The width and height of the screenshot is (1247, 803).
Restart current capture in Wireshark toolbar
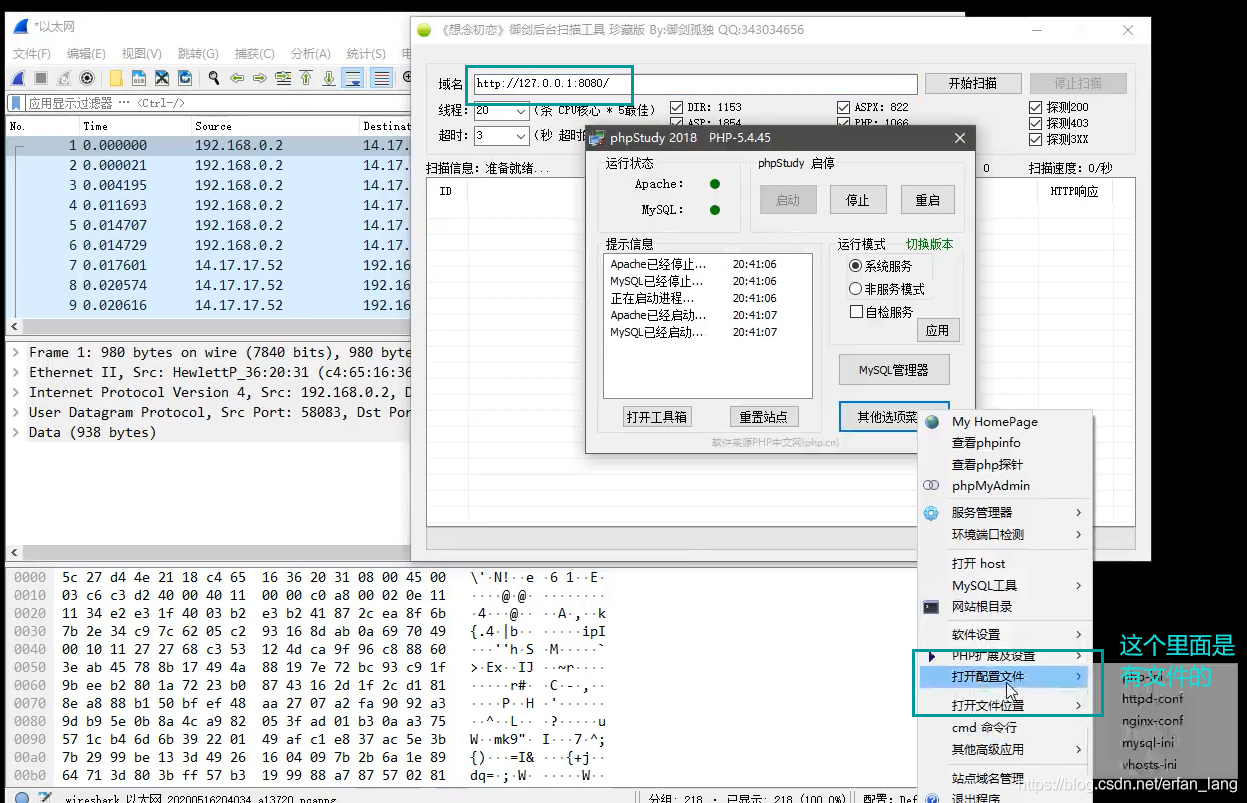pyautogui.click(x=64, y=77)
